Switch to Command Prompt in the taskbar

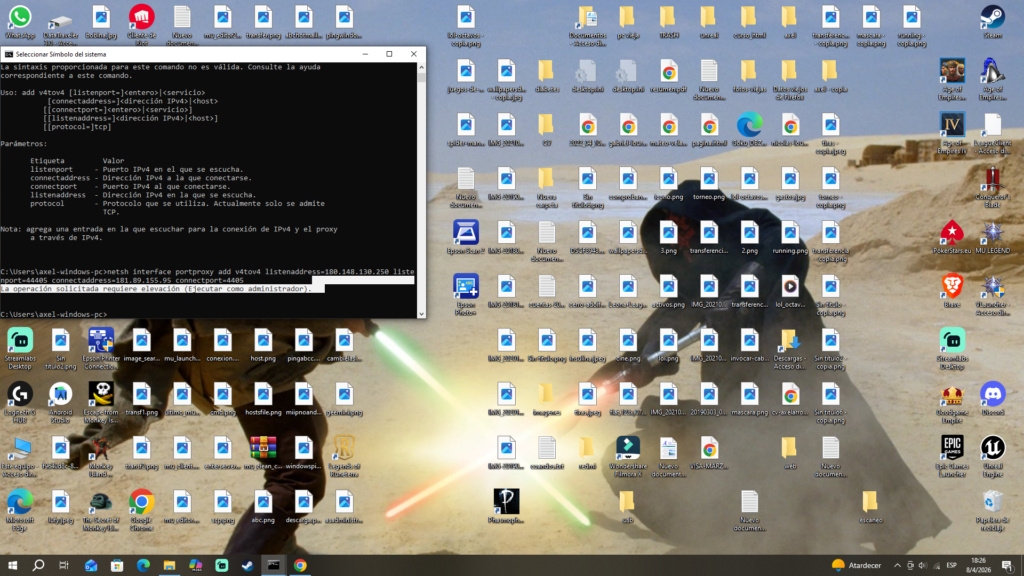point(273,565)
